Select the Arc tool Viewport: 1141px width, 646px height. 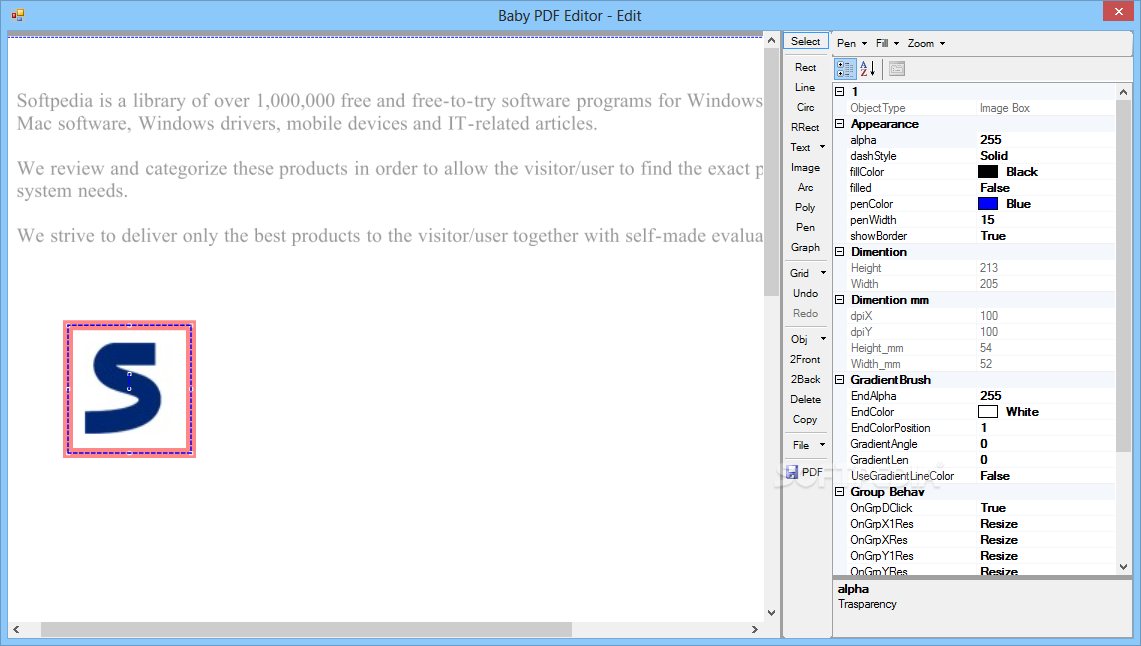(x=806, y=187)
